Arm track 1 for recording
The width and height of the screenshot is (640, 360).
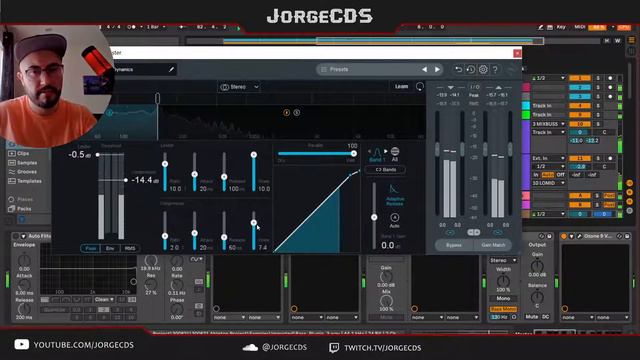[610, 78]
